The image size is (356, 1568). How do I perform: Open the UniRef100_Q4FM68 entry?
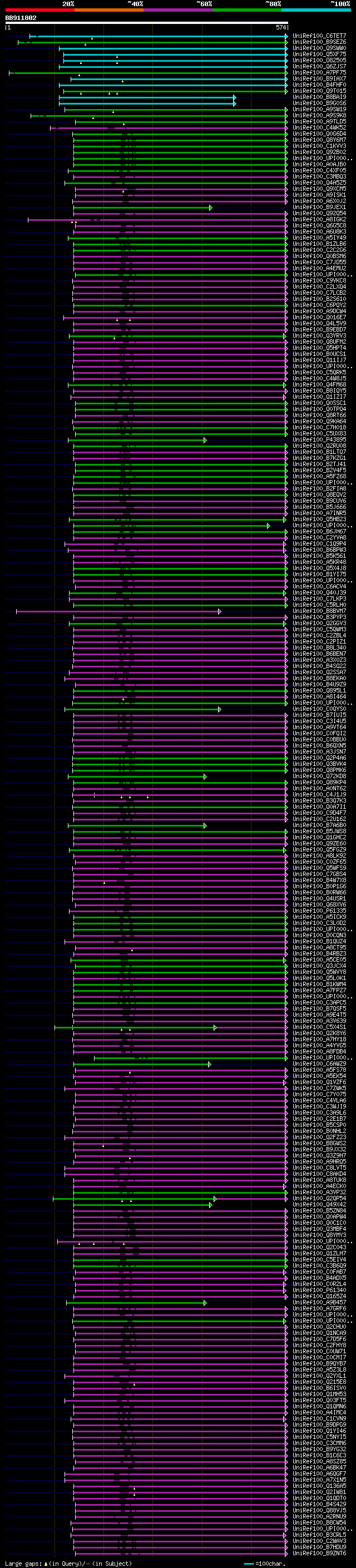tap(319, 385)
